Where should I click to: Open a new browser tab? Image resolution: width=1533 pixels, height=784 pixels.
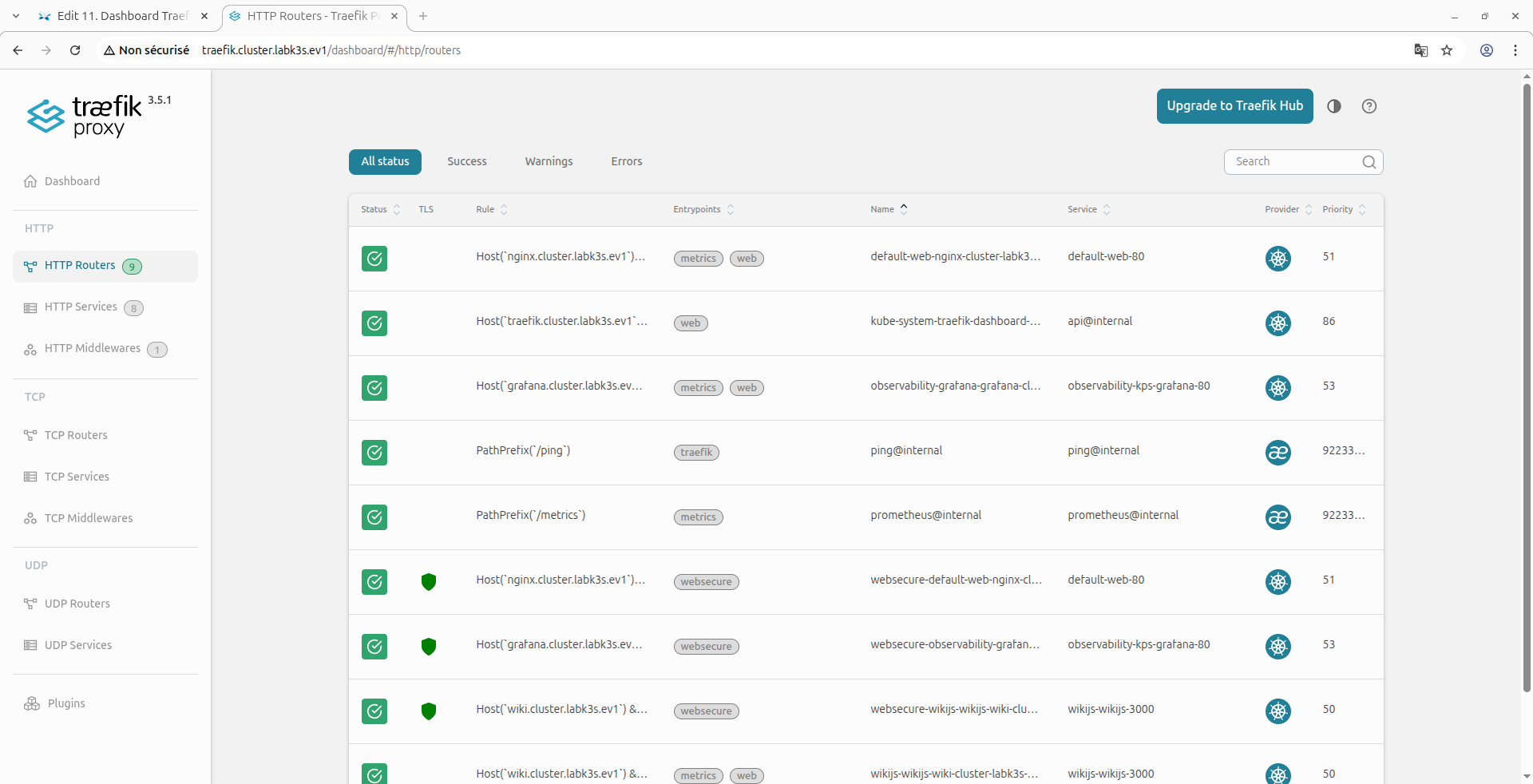(x=423, y=16)
